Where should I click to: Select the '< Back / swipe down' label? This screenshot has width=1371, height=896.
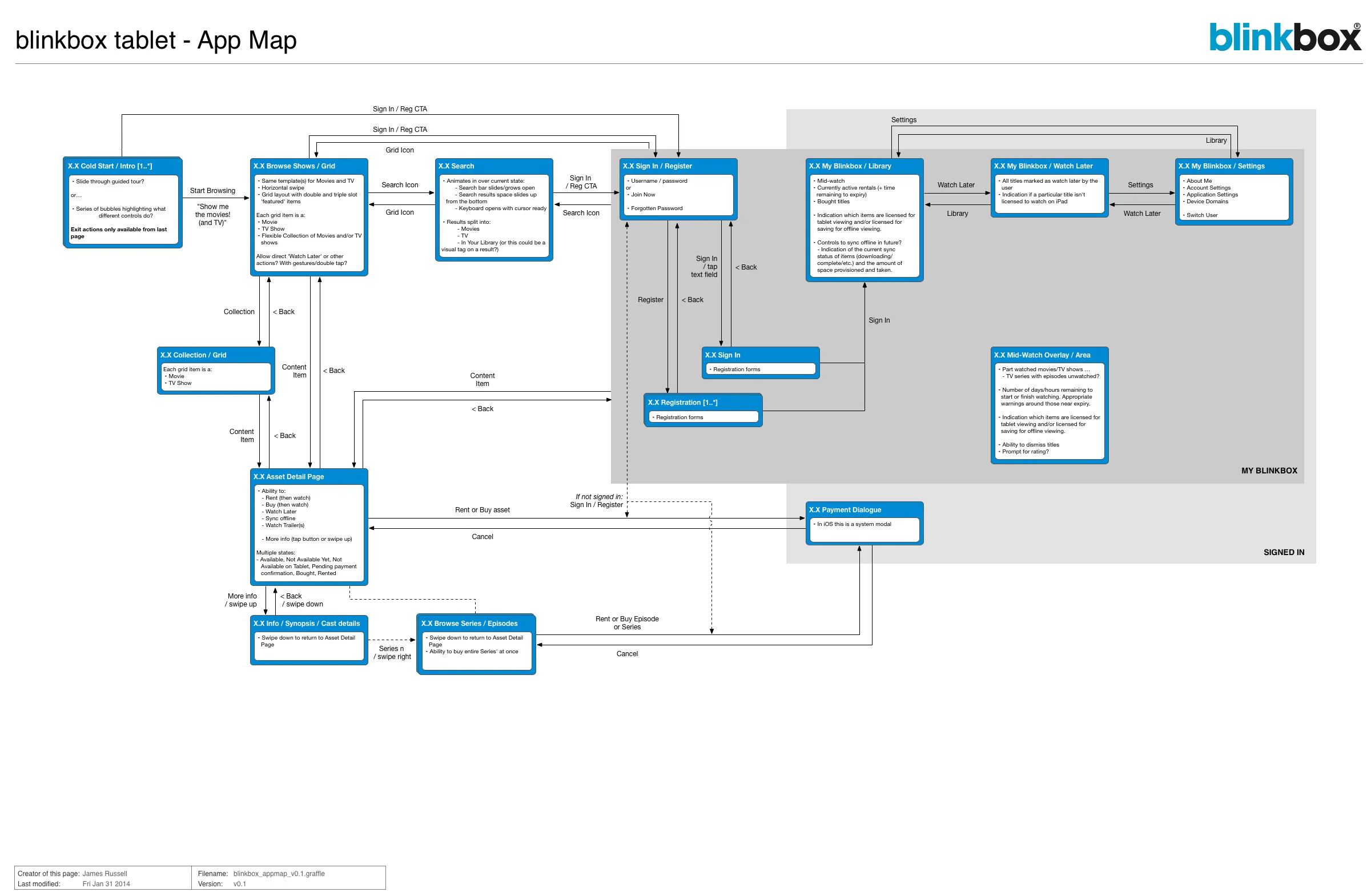click(302, 600)
